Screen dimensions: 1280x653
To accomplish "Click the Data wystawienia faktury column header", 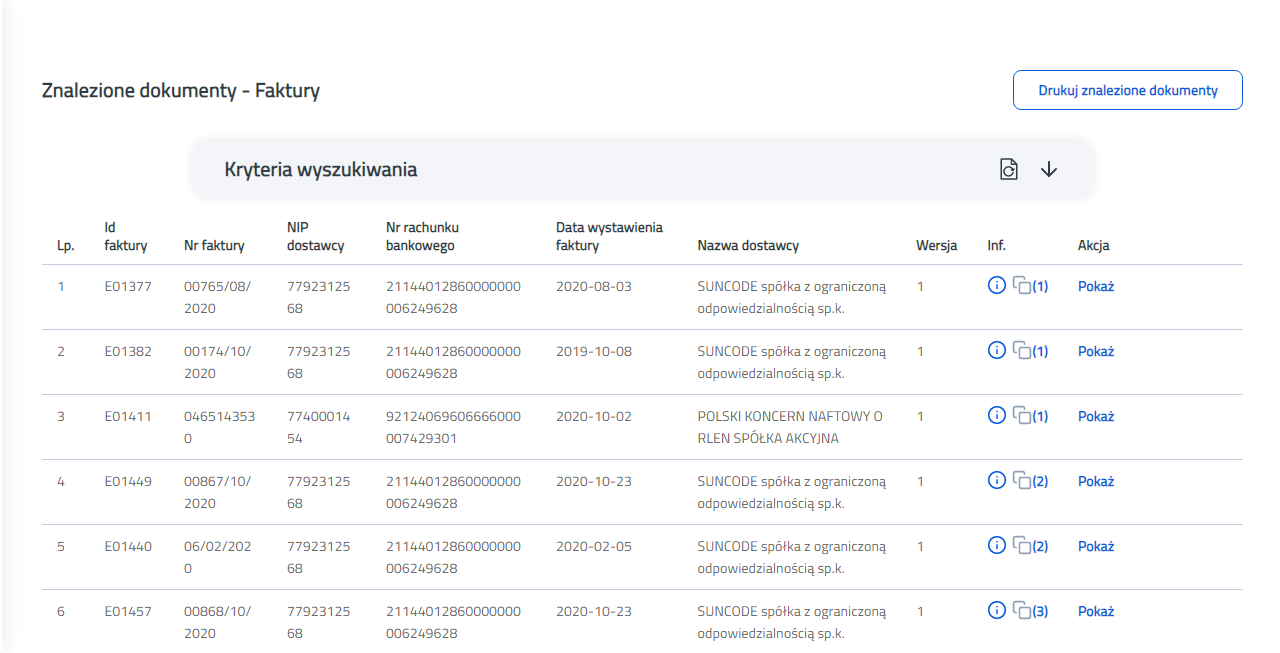I will click(x=609, y=236).
